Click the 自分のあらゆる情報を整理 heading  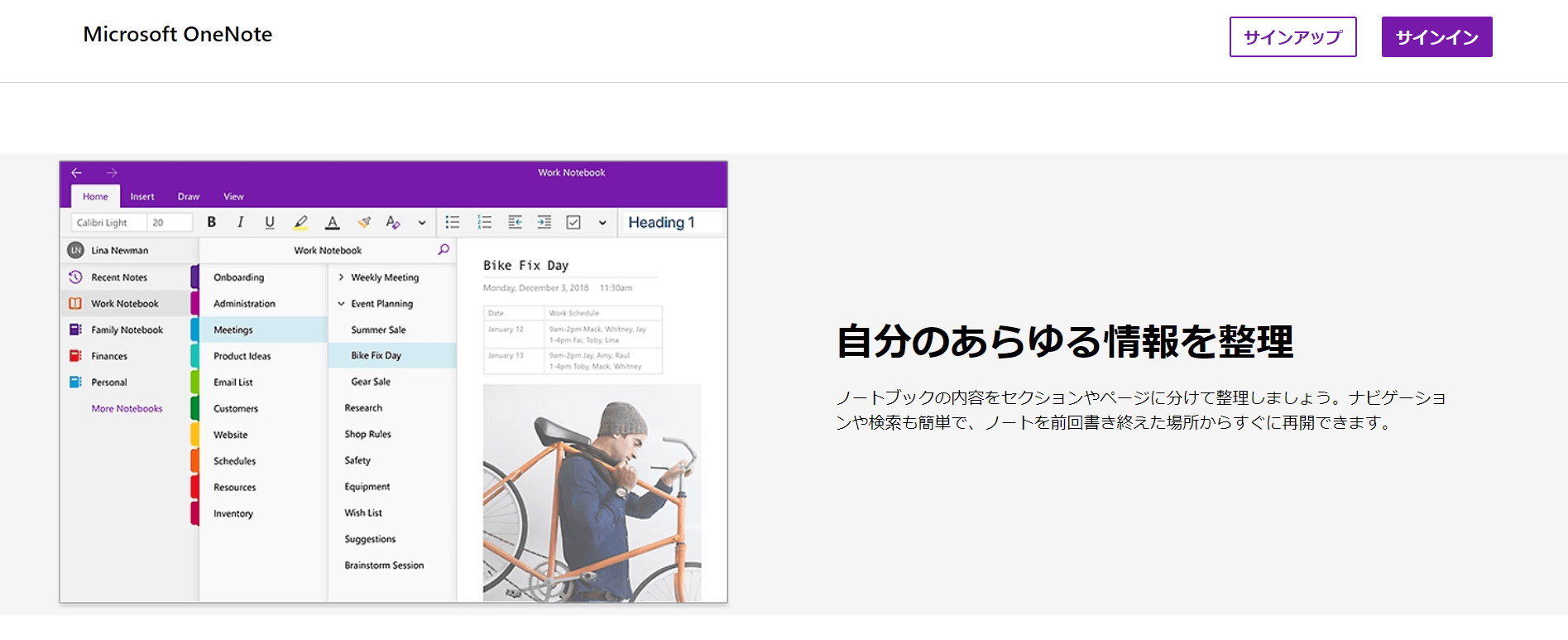point(1065,342)
